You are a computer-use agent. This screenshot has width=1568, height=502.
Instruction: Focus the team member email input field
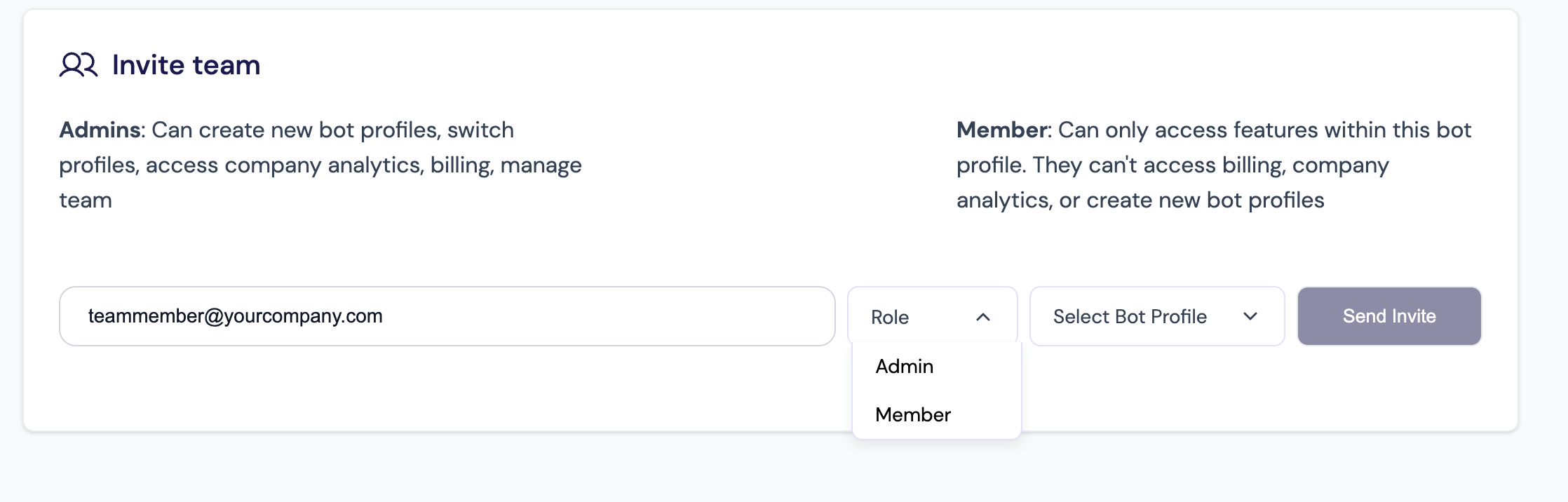click(x=561, y=316)
